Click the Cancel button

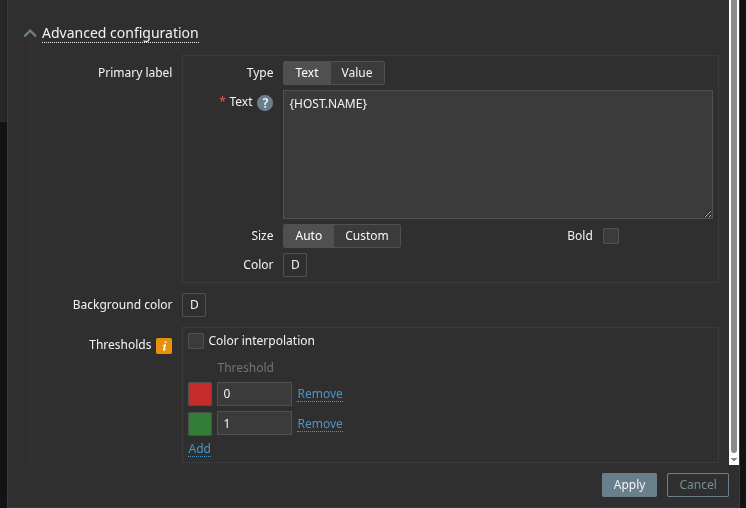(697, 485)
